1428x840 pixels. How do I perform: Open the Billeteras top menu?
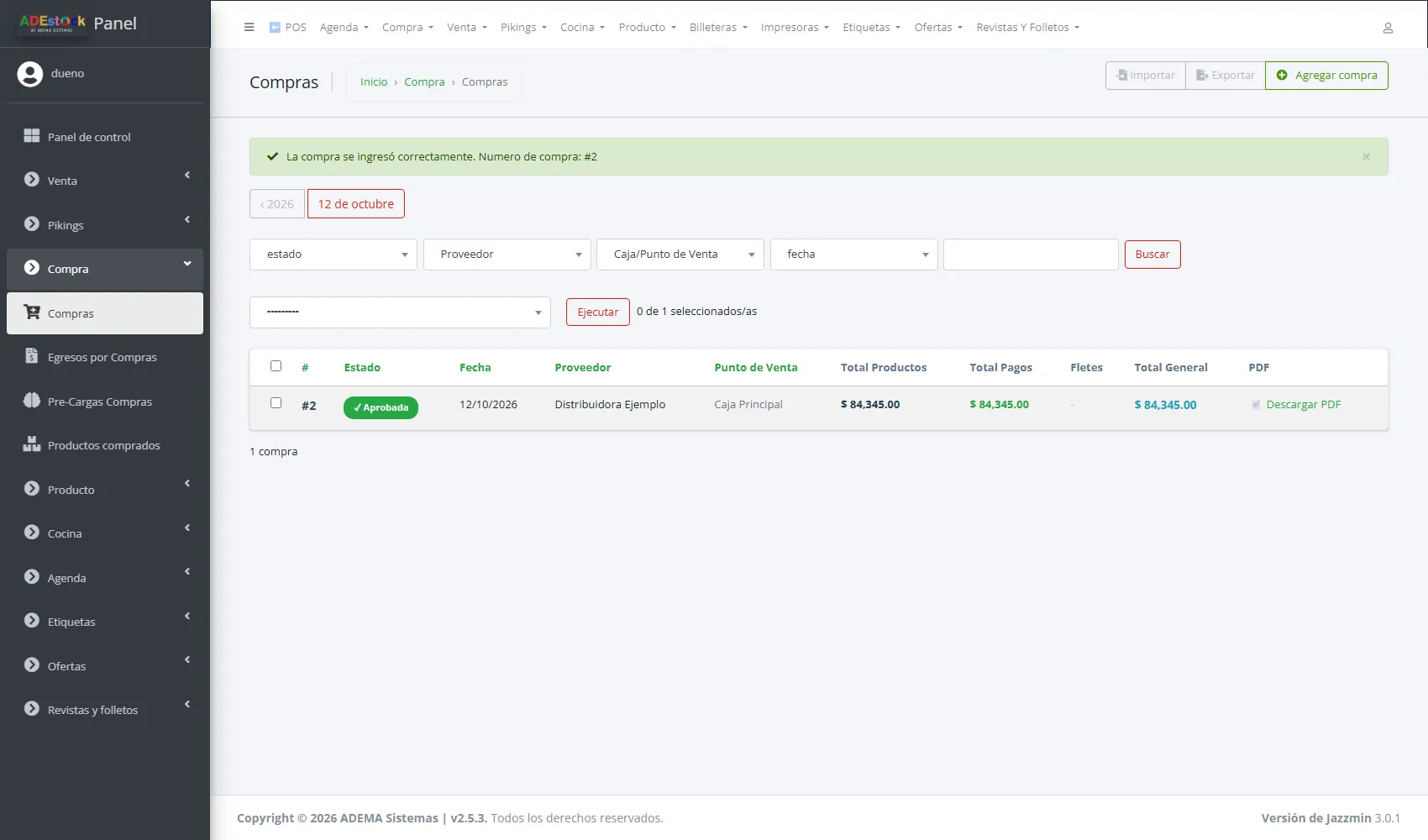[718, 28]
